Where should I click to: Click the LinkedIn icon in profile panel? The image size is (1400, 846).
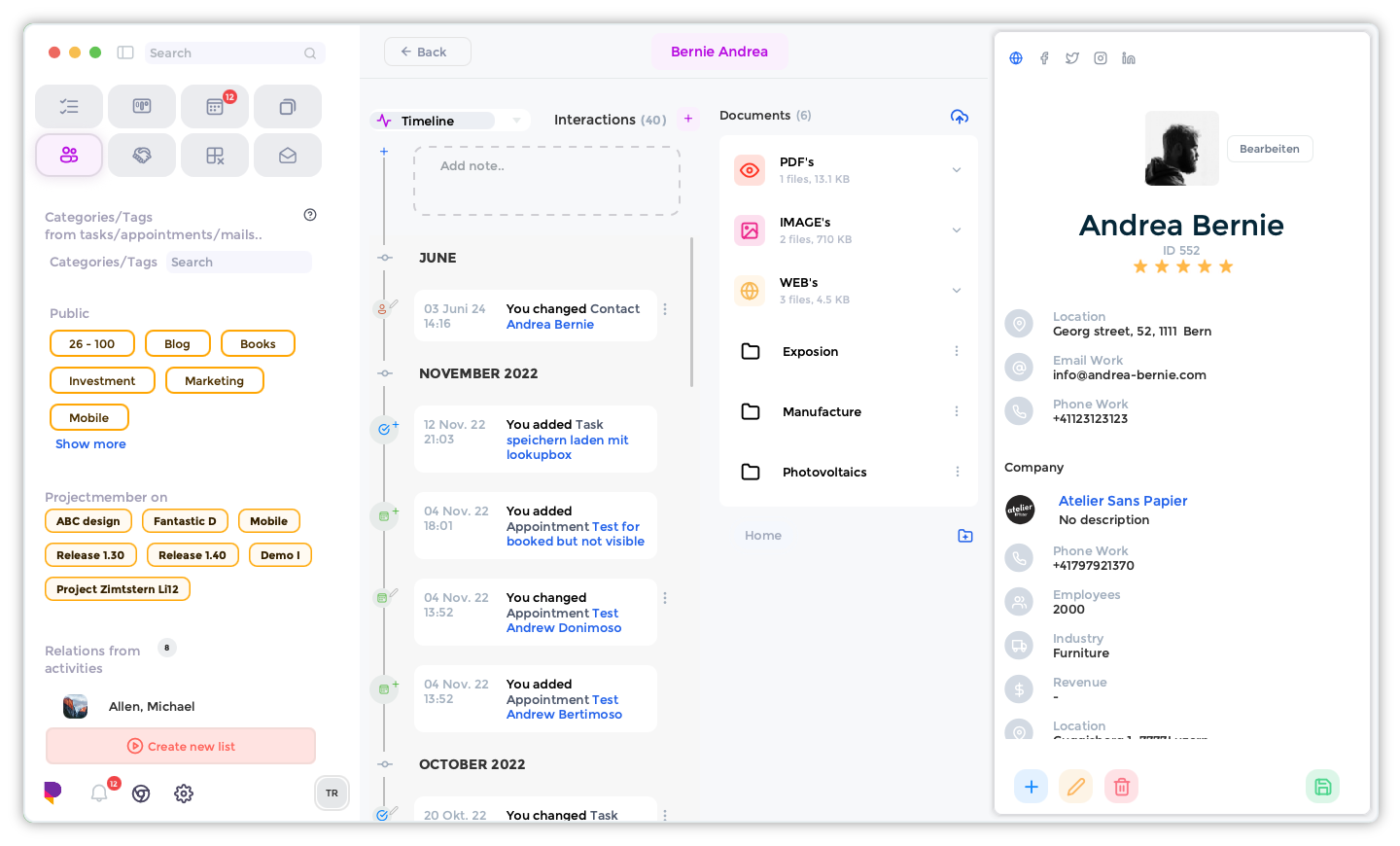(1128, 58)
